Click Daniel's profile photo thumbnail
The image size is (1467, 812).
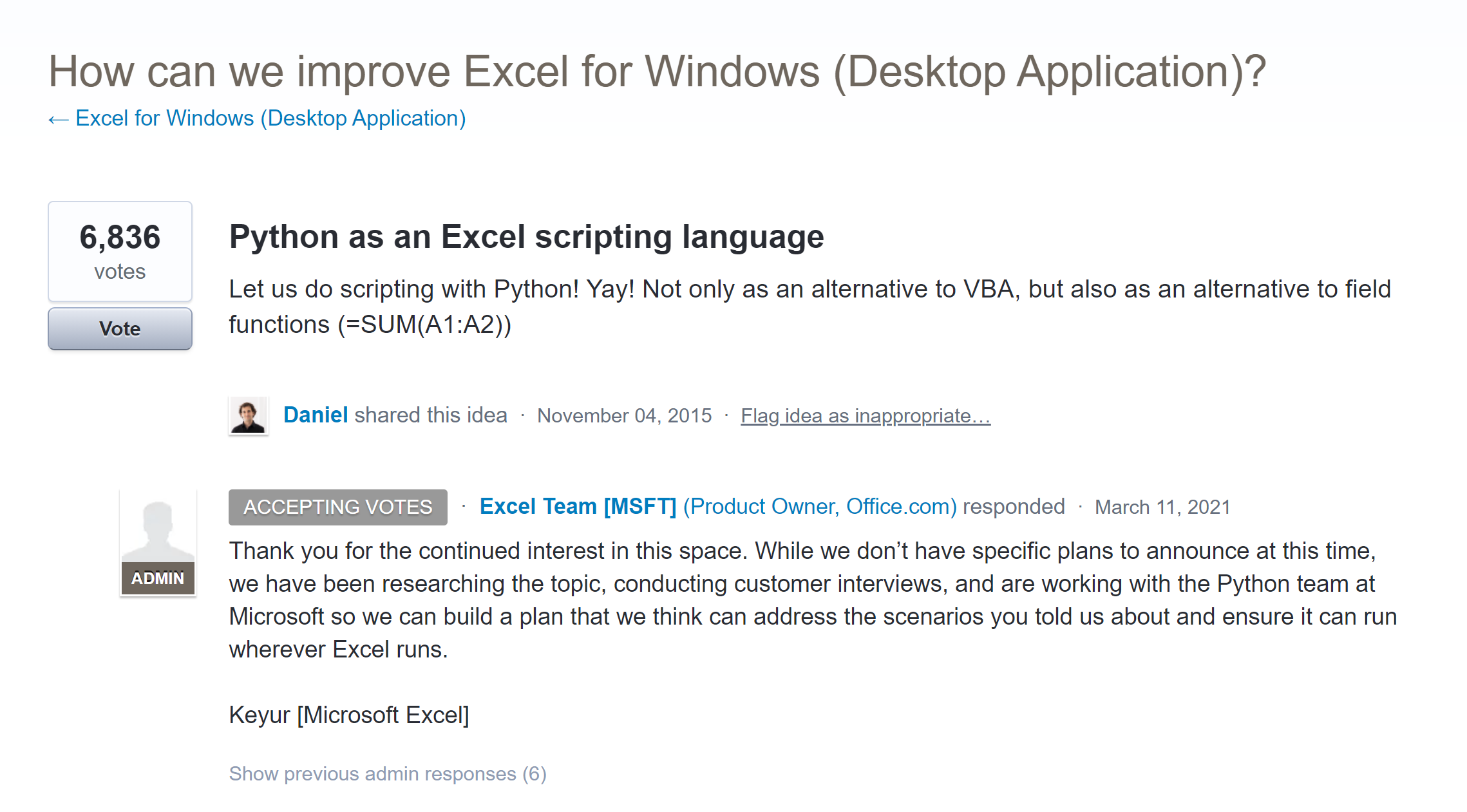(x=248, y=416)
